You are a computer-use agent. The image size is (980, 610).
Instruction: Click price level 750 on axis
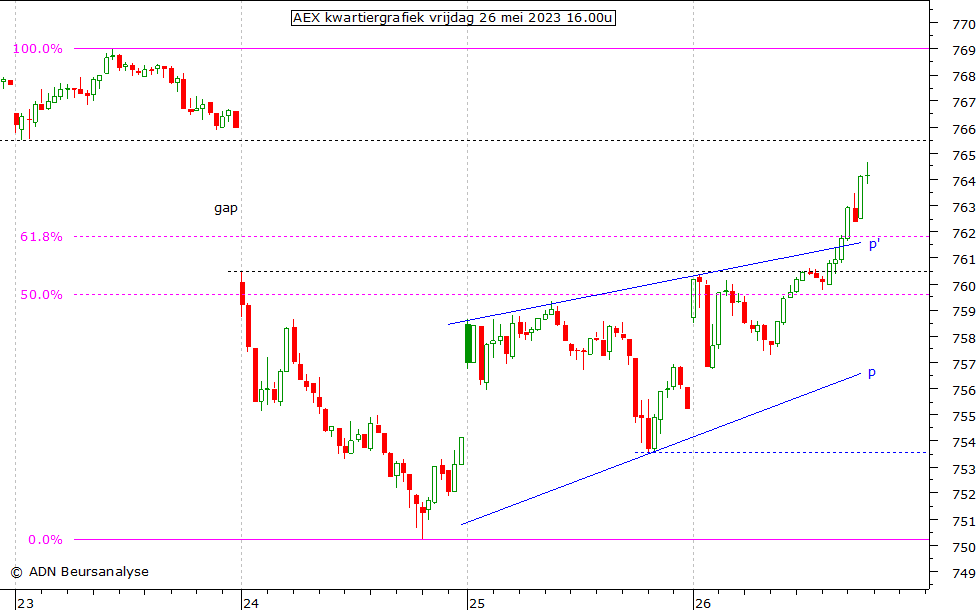pos(963,548)
